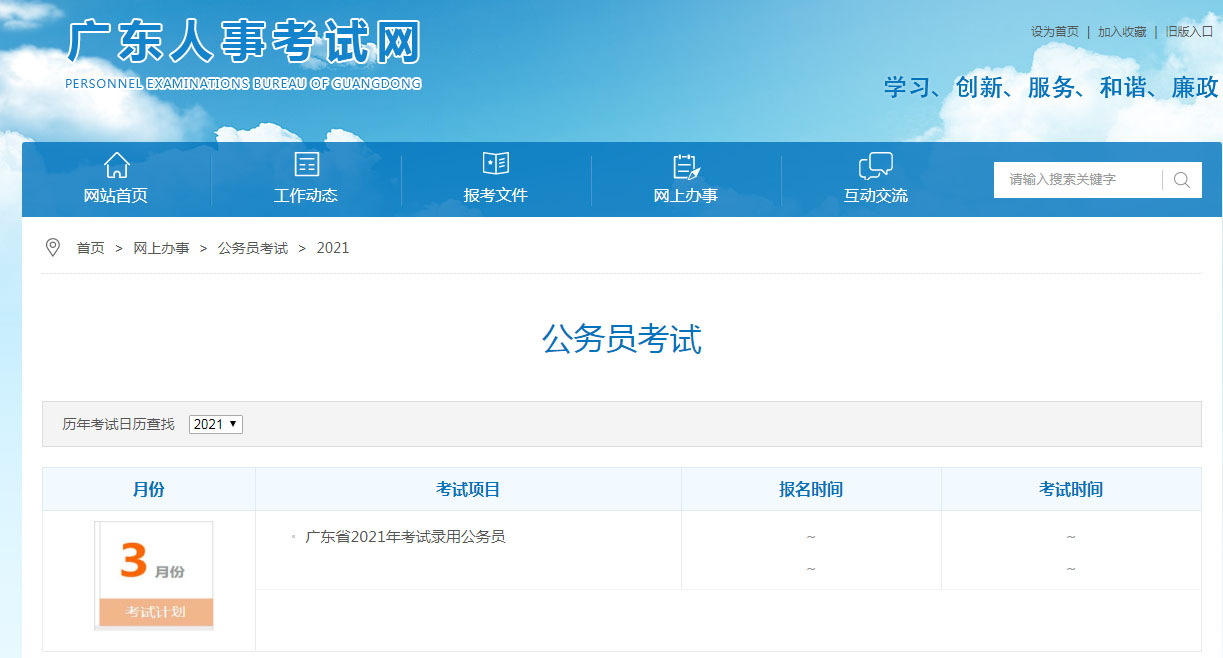Click the 加入收藏 link
The width and height of the screenshot is (1223, 658).
coord(1121,32)
